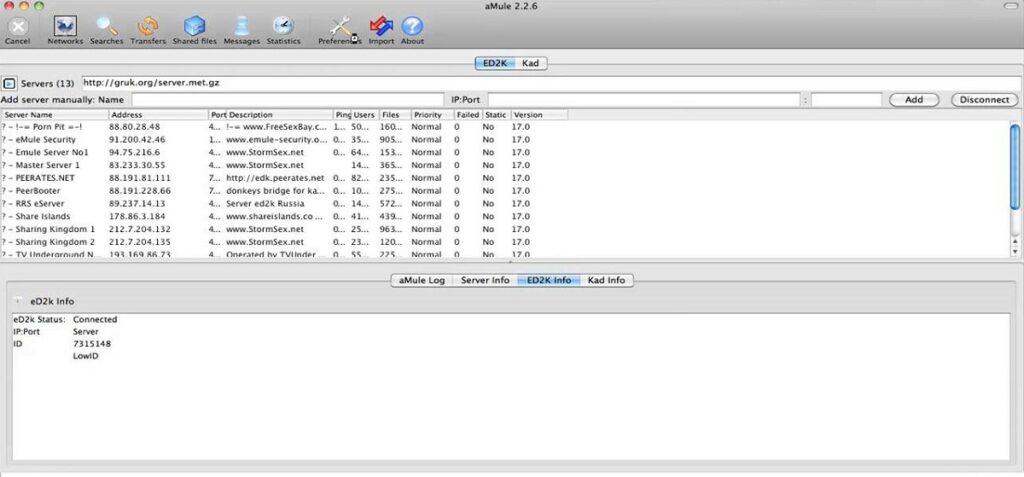Viewport: 1024px width, 477px height.
Task: Switch to the Kad network tab
Action: [x=532, y=63]
